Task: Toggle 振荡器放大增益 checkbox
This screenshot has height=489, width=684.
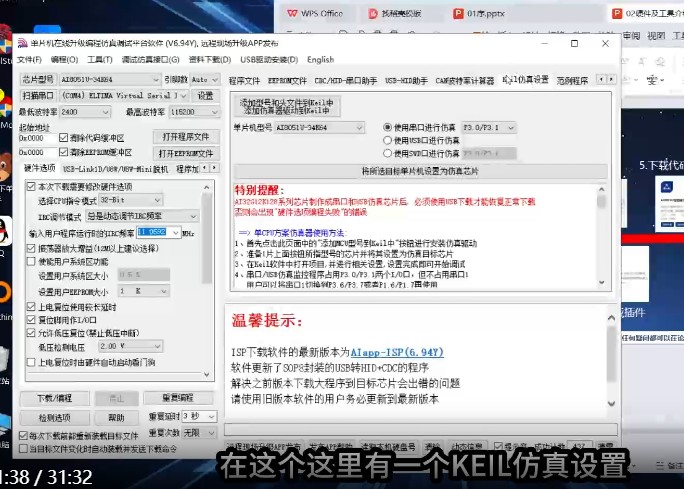Action: pos(31,248)
